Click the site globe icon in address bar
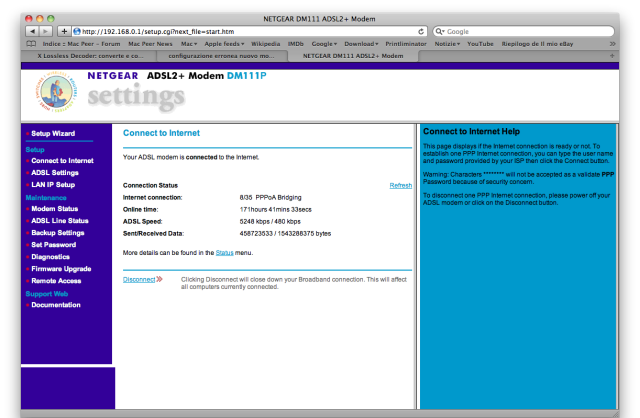This screenshot has width=640, height=418. point(77,31)
